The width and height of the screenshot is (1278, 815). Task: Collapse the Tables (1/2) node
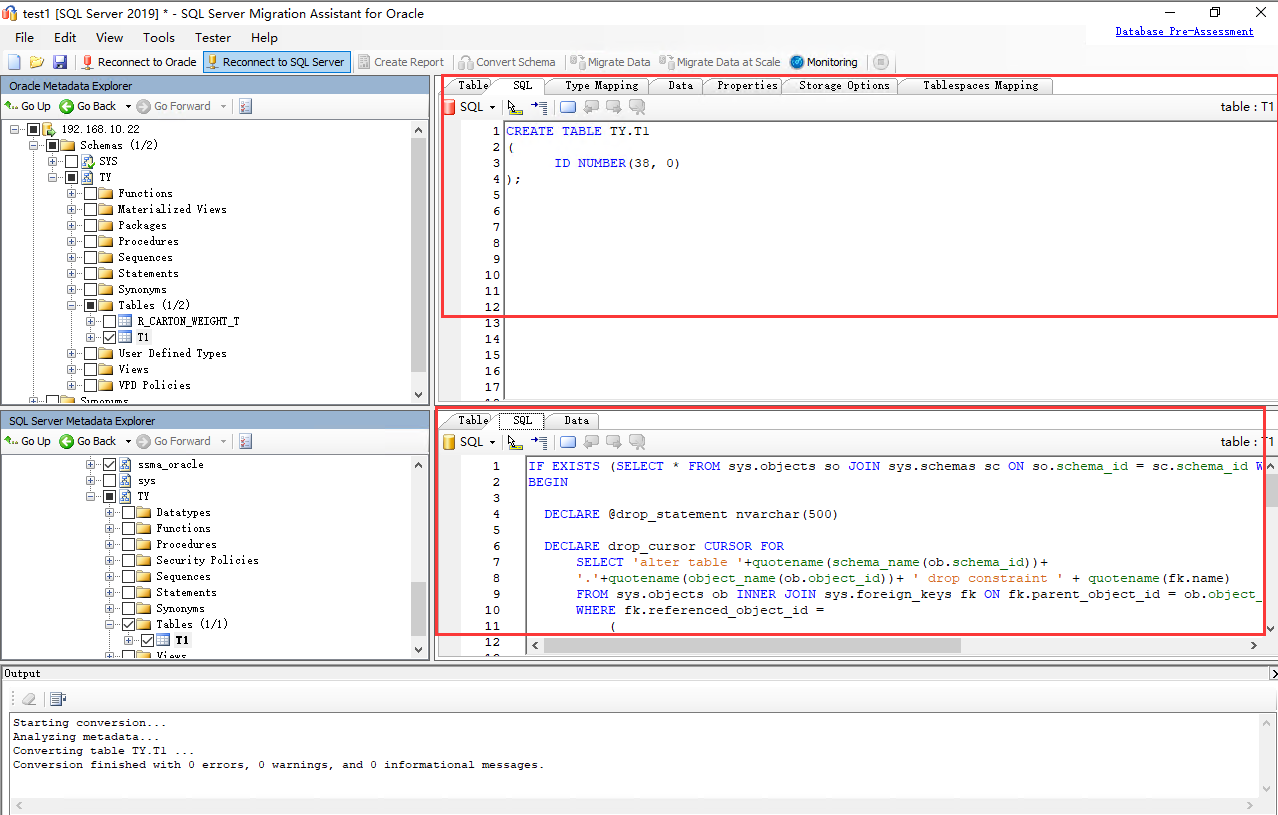72,305
